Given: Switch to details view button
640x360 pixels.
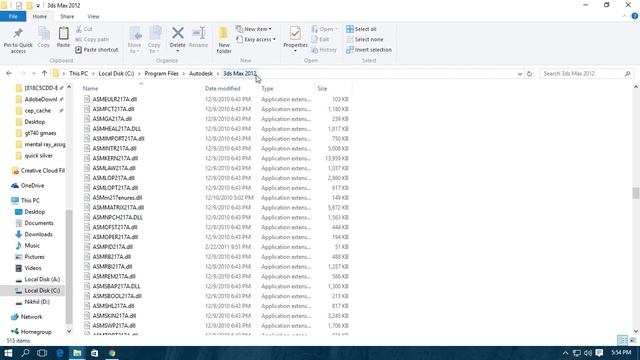Looking at the screenshot, I should [622, 340].
